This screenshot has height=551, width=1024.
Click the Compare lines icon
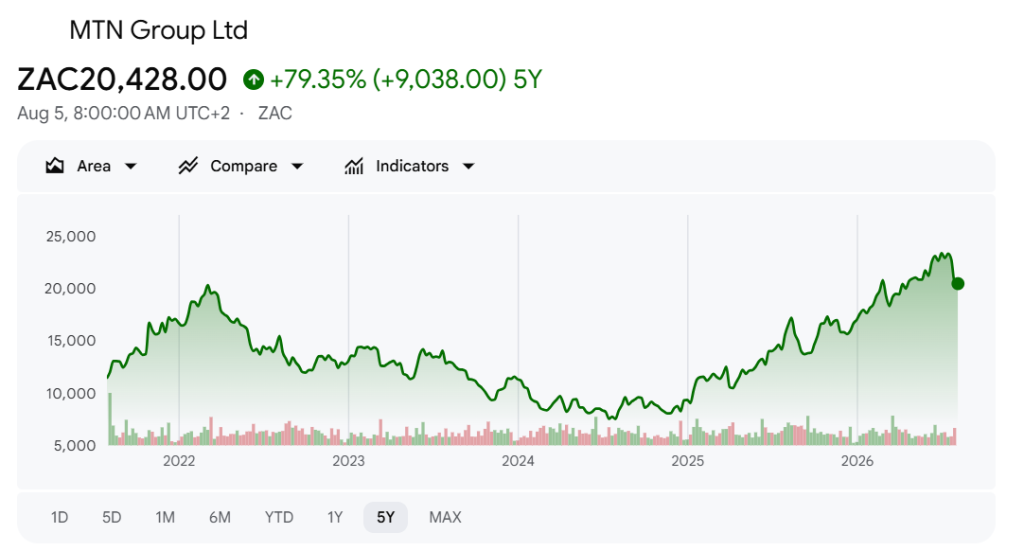[x=188, y=166]
